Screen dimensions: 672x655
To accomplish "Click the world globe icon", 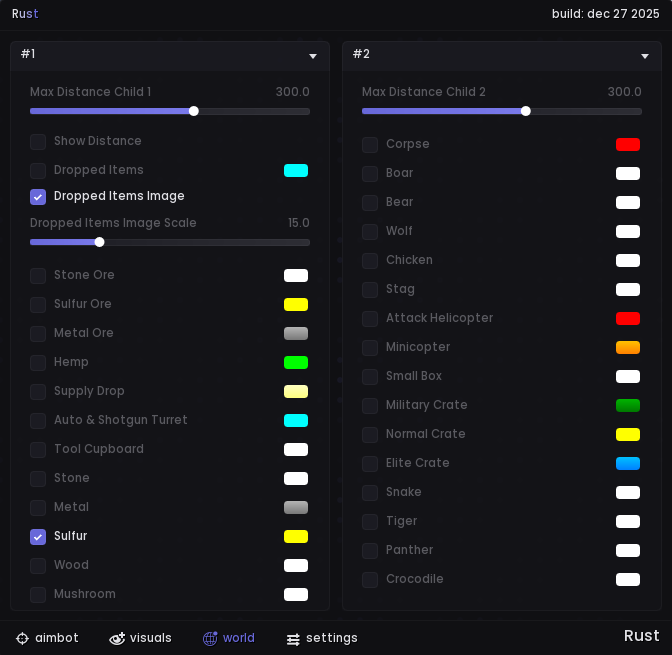I will (210, 638).
